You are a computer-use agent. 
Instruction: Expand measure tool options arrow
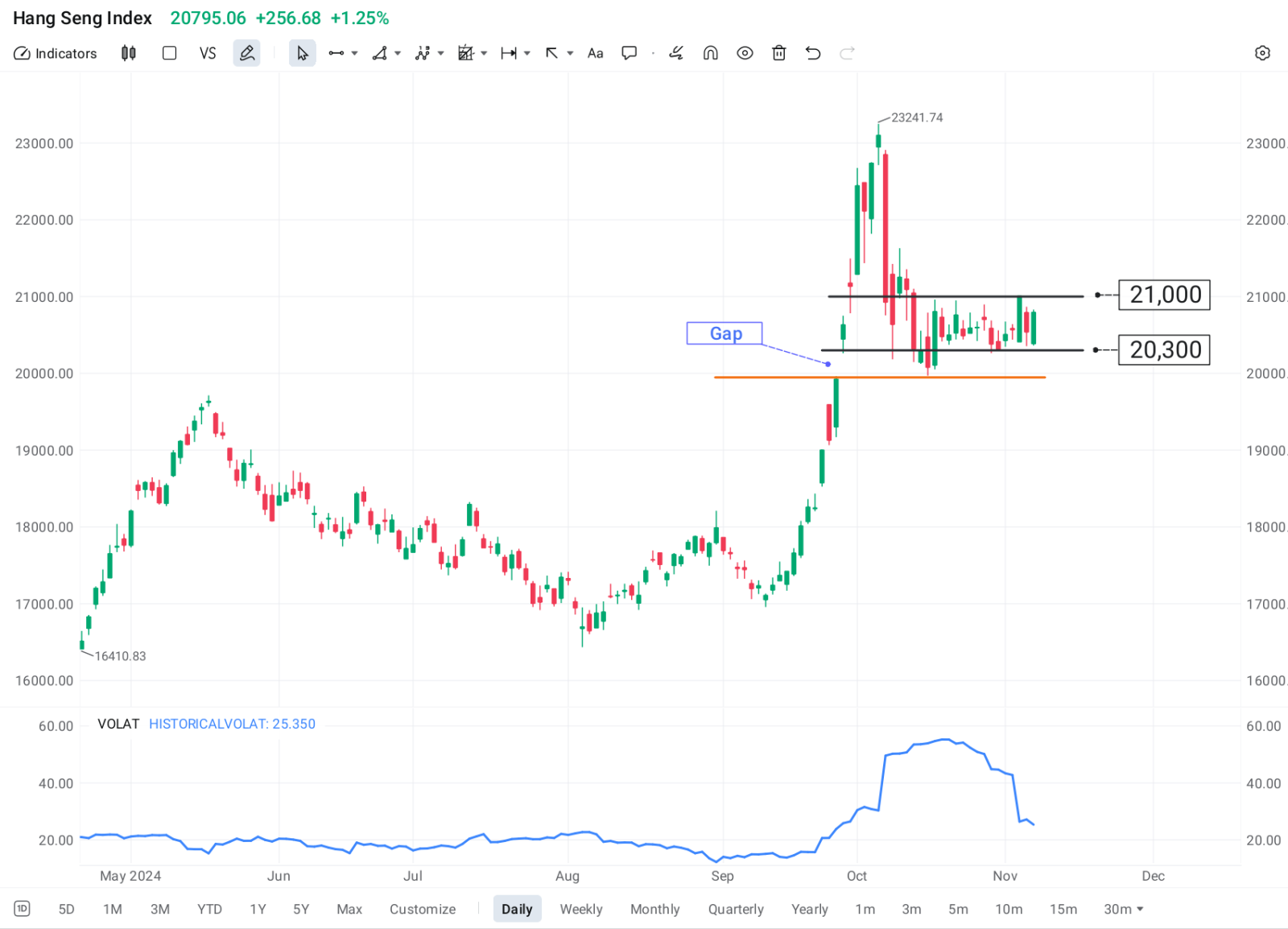pyautogui.click(x=527, y=53)
